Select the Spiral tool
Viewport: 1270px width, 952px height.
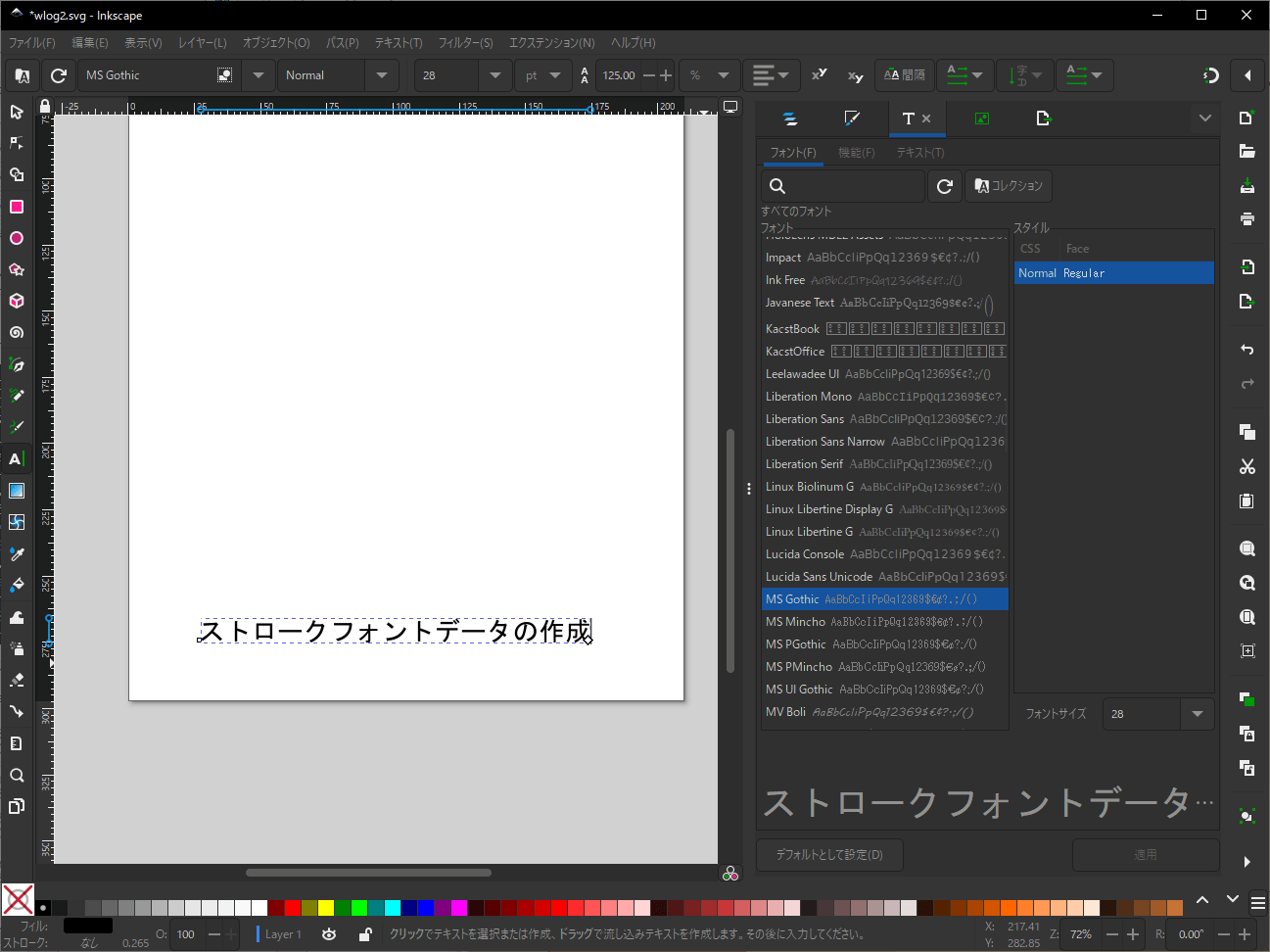pos(17,333)
